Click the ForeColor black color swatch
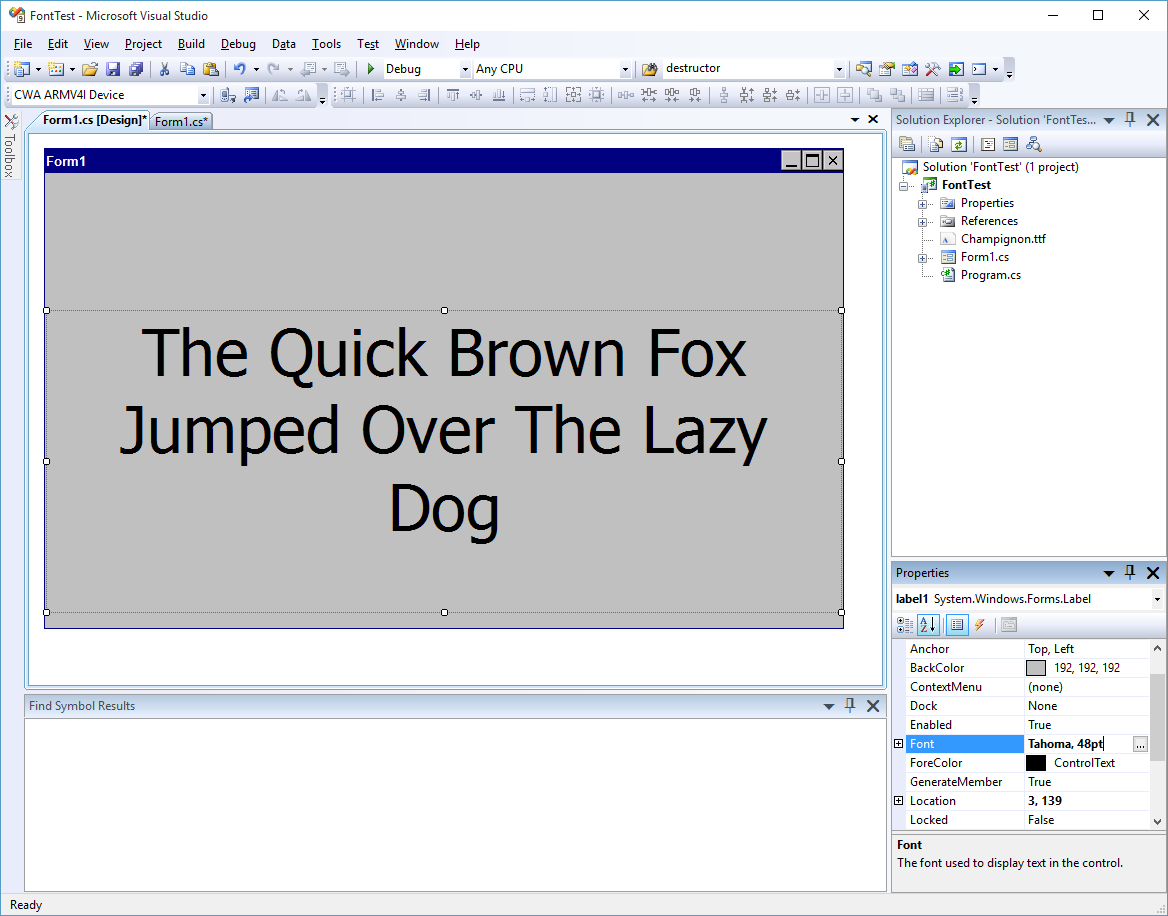This screenshot has width=1168, height=916. pyautogui.click(x=1036, y=763)
